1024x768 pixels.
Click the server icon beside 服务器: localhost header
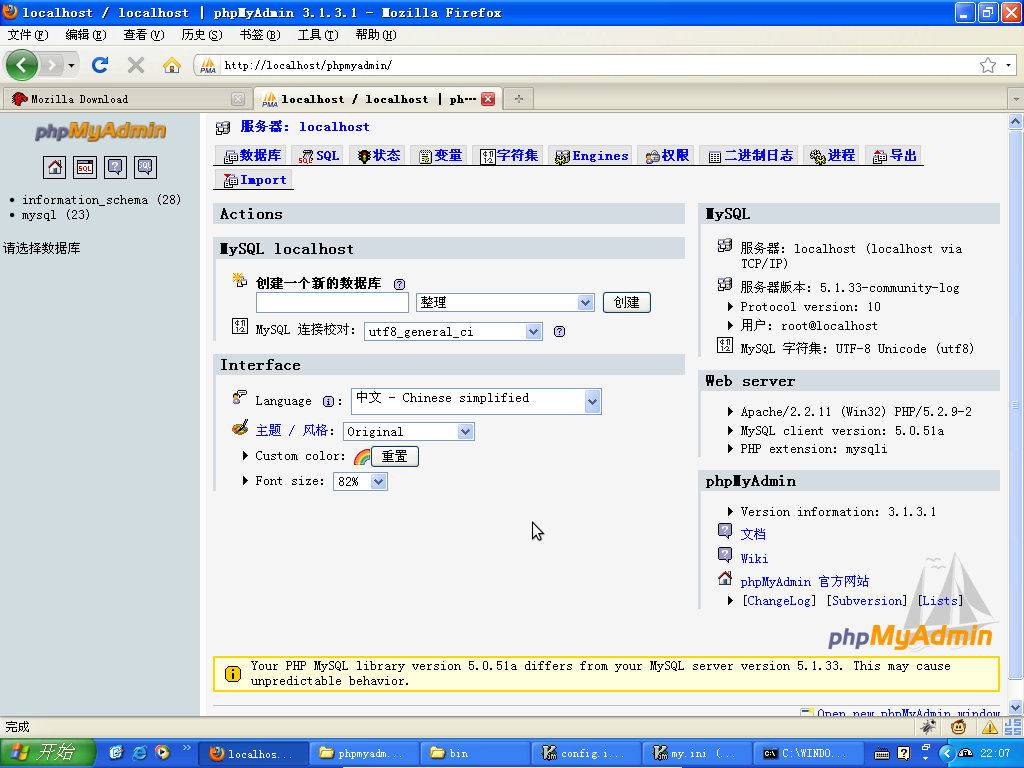[223, 127]
